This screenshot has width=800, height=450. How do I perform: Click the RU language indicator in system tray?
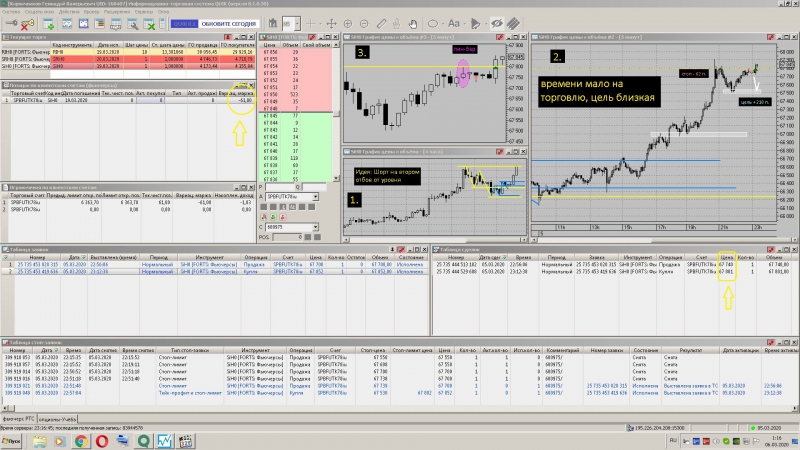click(x=673, y=440)
